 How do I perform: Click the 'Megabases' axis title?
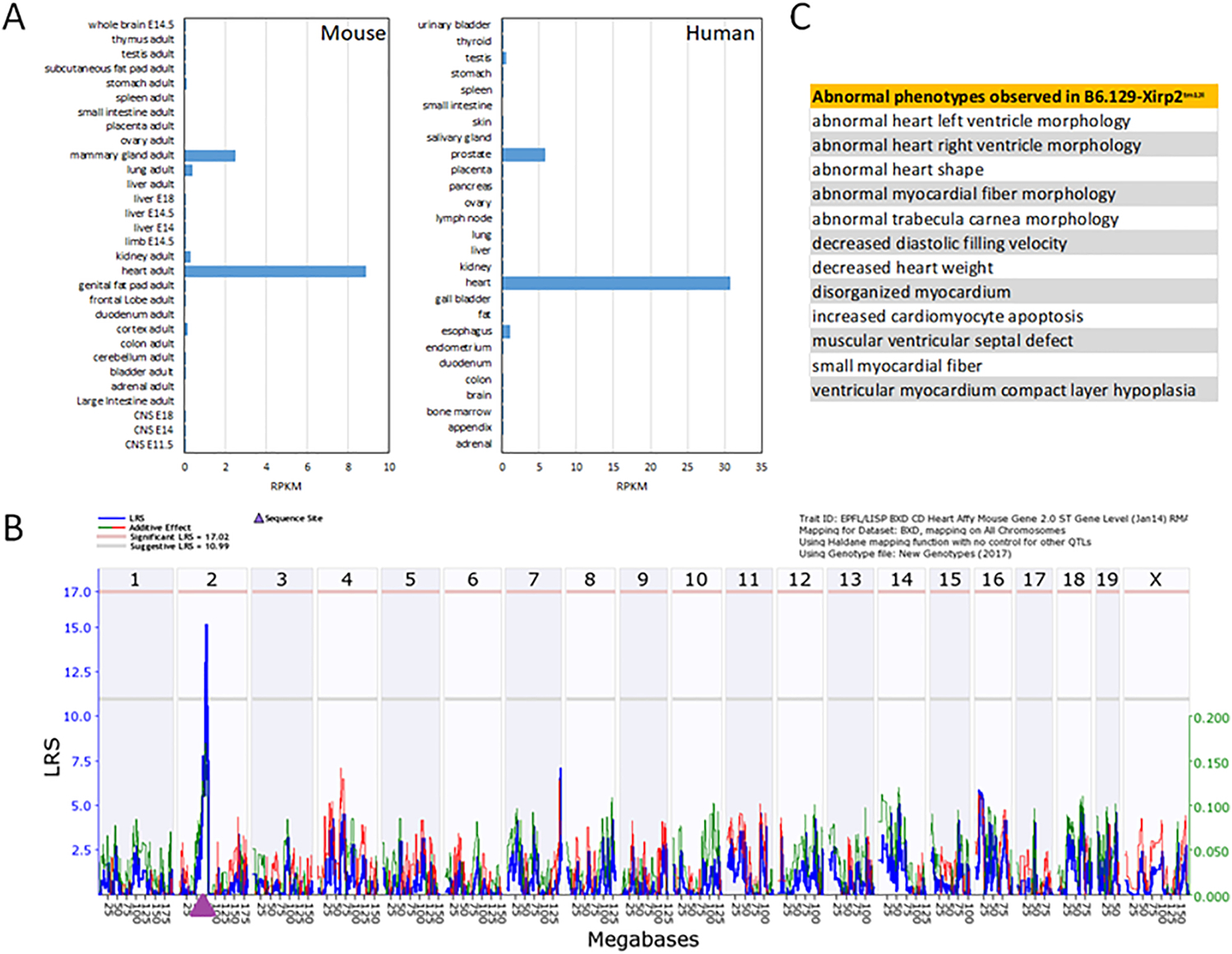(643, 939)
